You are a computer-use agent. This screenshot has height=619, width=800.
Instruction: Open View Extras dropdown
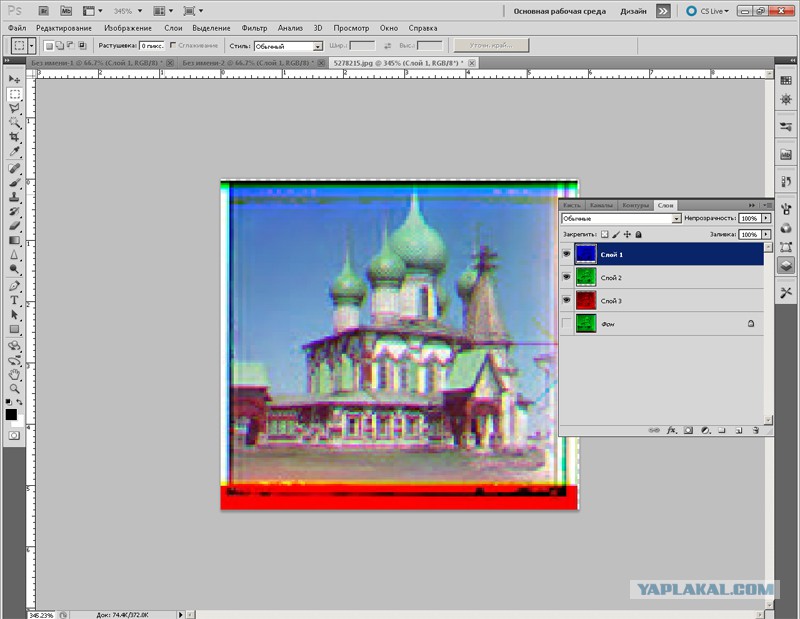(93, 11)
